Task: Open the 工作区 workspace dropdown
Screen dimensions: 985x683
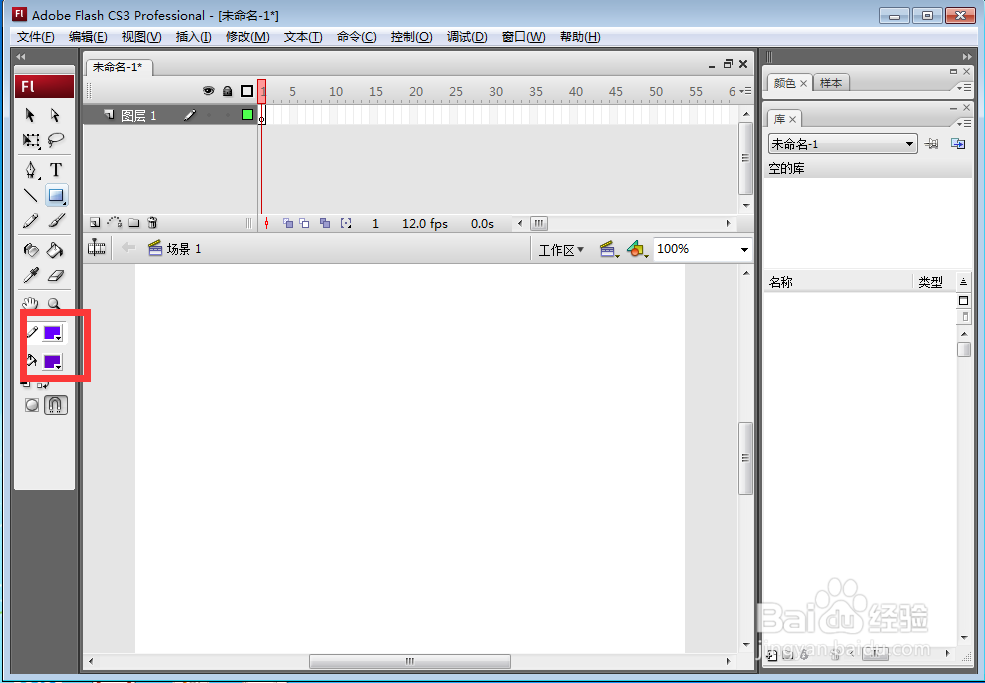Action: coord(561,249)
